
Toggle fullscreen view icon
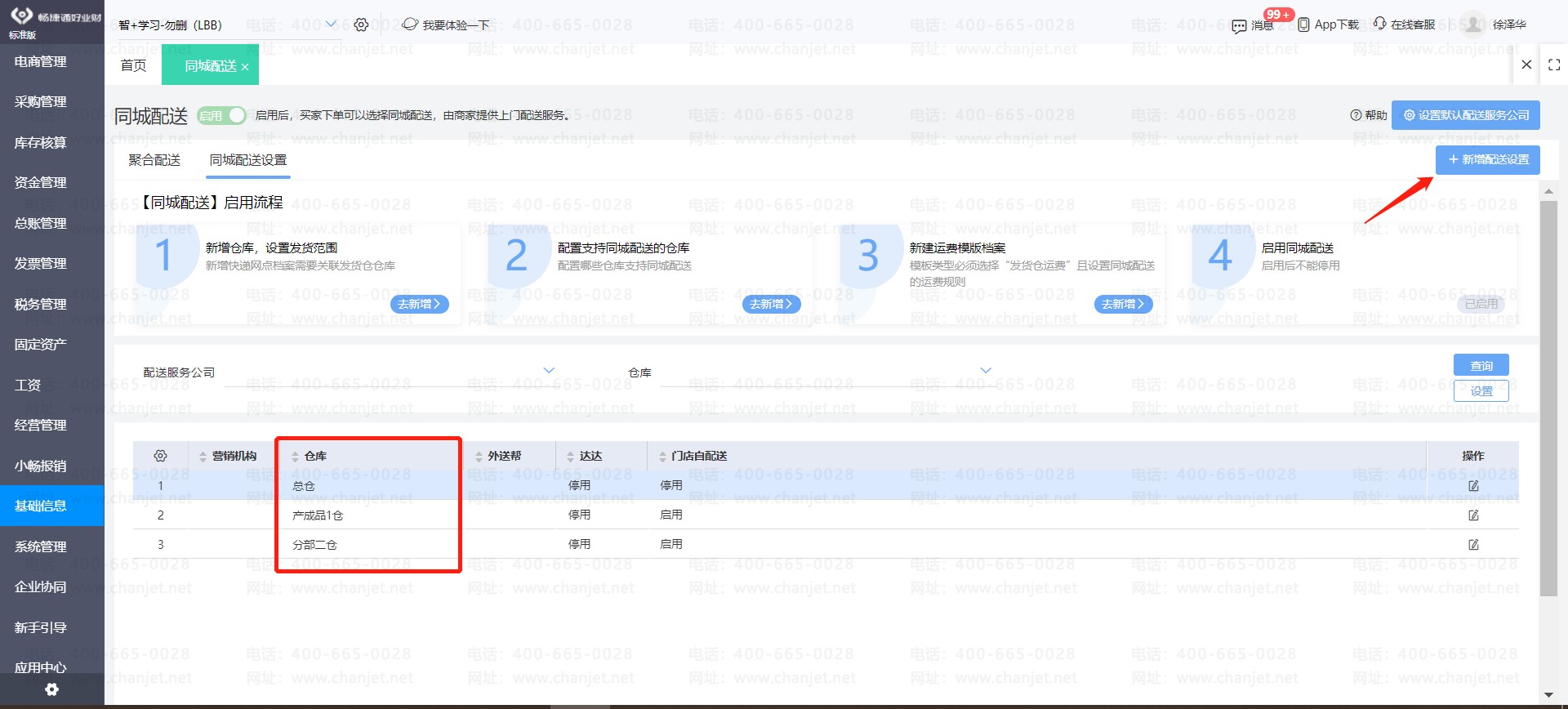pos(1554,65)
